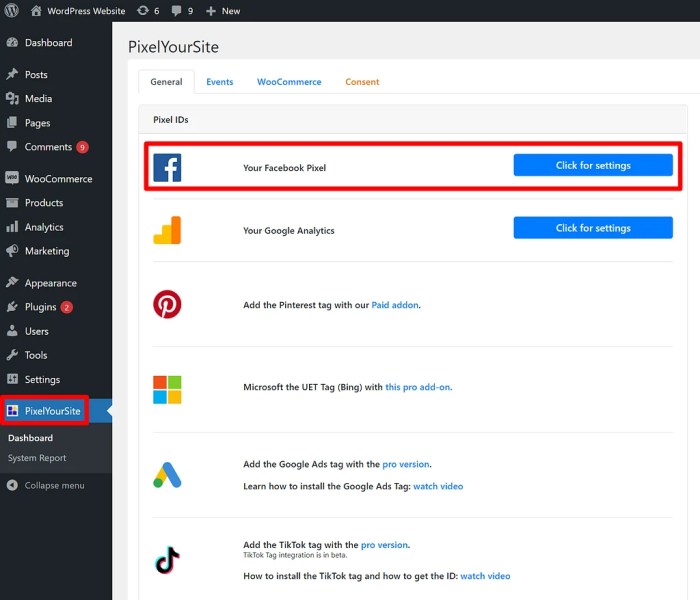Click the Google Analytics logo icon
Viewport: 700px width, 600px height.
(x=167, y=230)
